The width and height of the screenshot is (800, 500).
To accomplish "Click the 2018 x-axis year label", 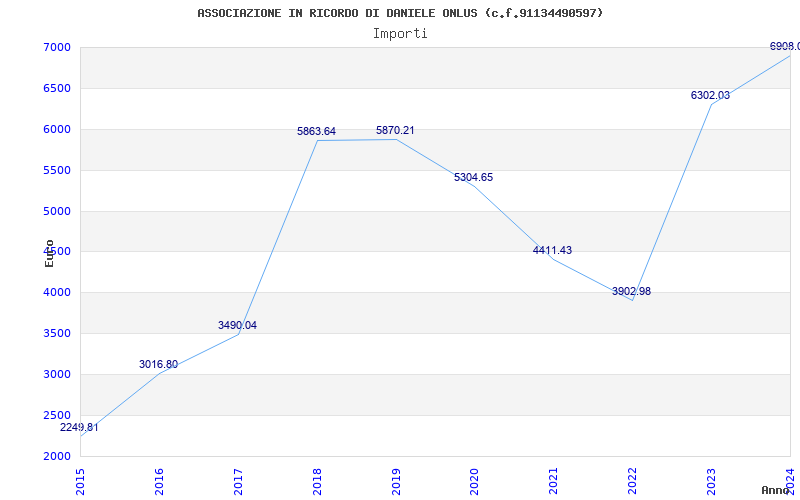I will pos(317,482).
